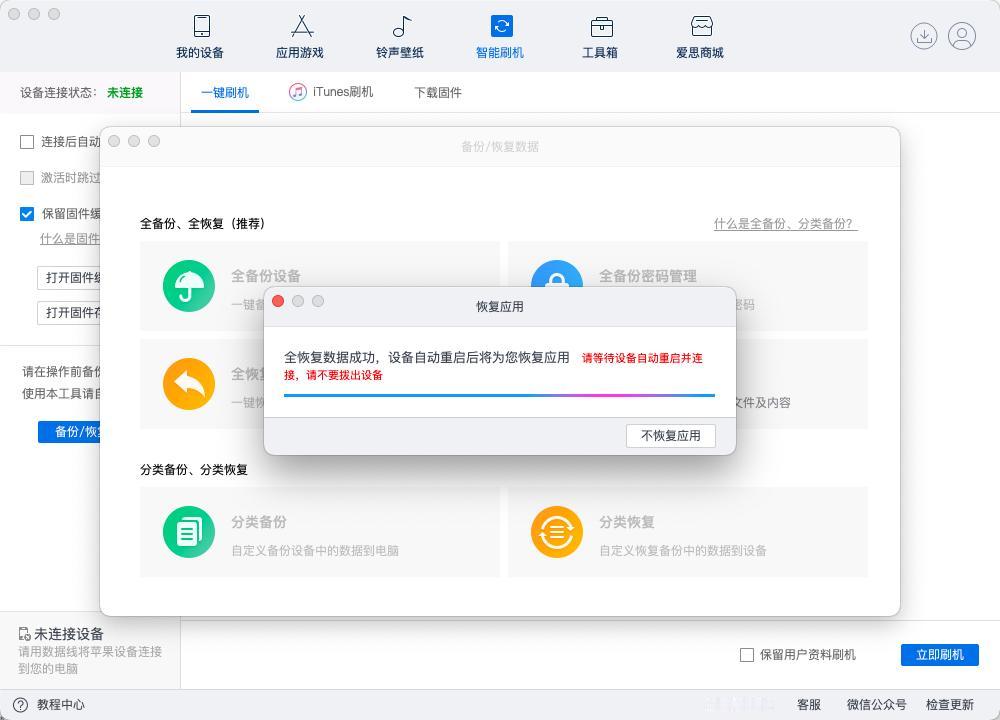The width and height of the screenshot is (1000, 720).
Task: Open the user account avatar icon
Action: (962, 36)
